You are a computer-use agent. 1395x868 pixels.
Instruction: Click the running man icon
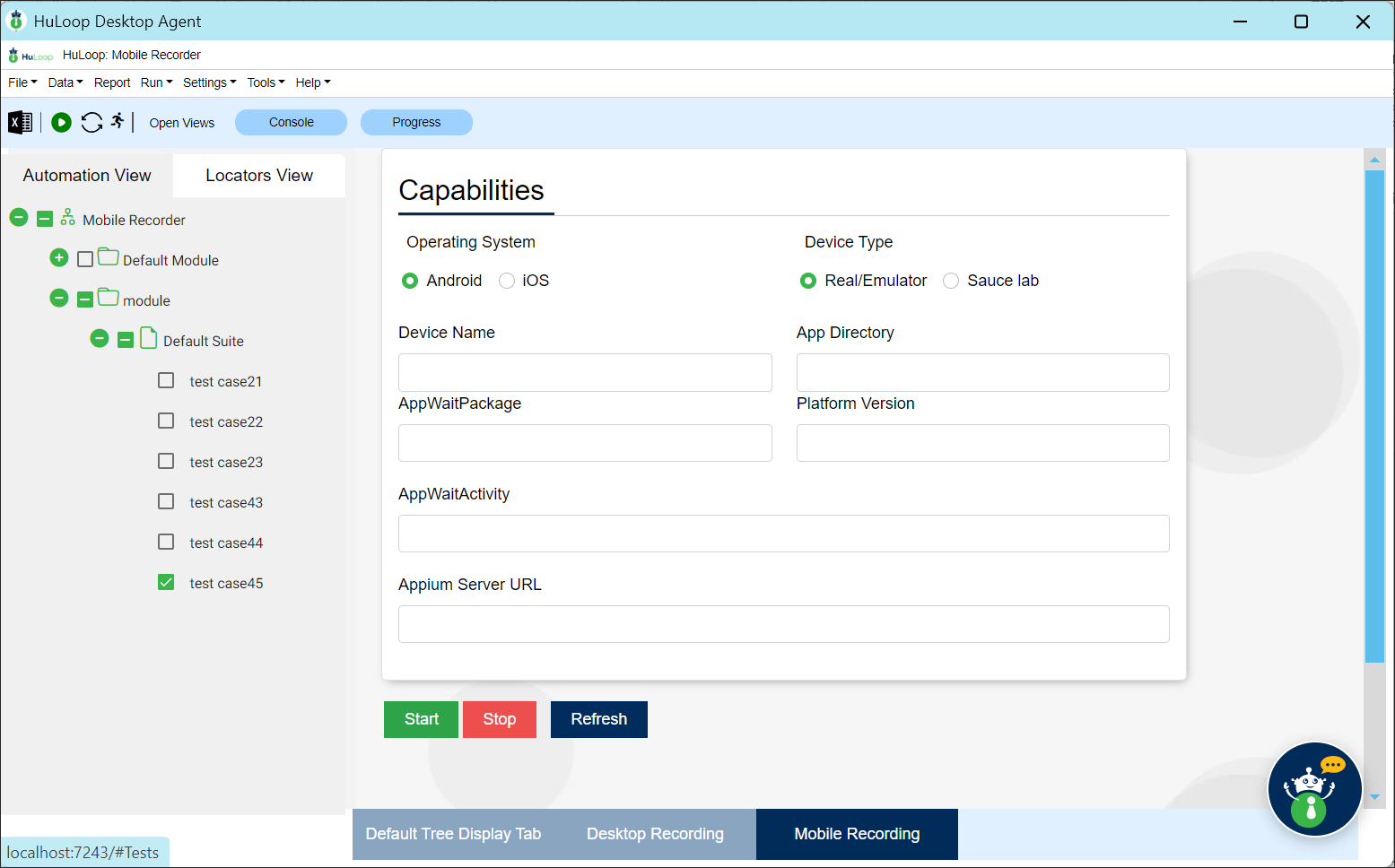point(118,121)
